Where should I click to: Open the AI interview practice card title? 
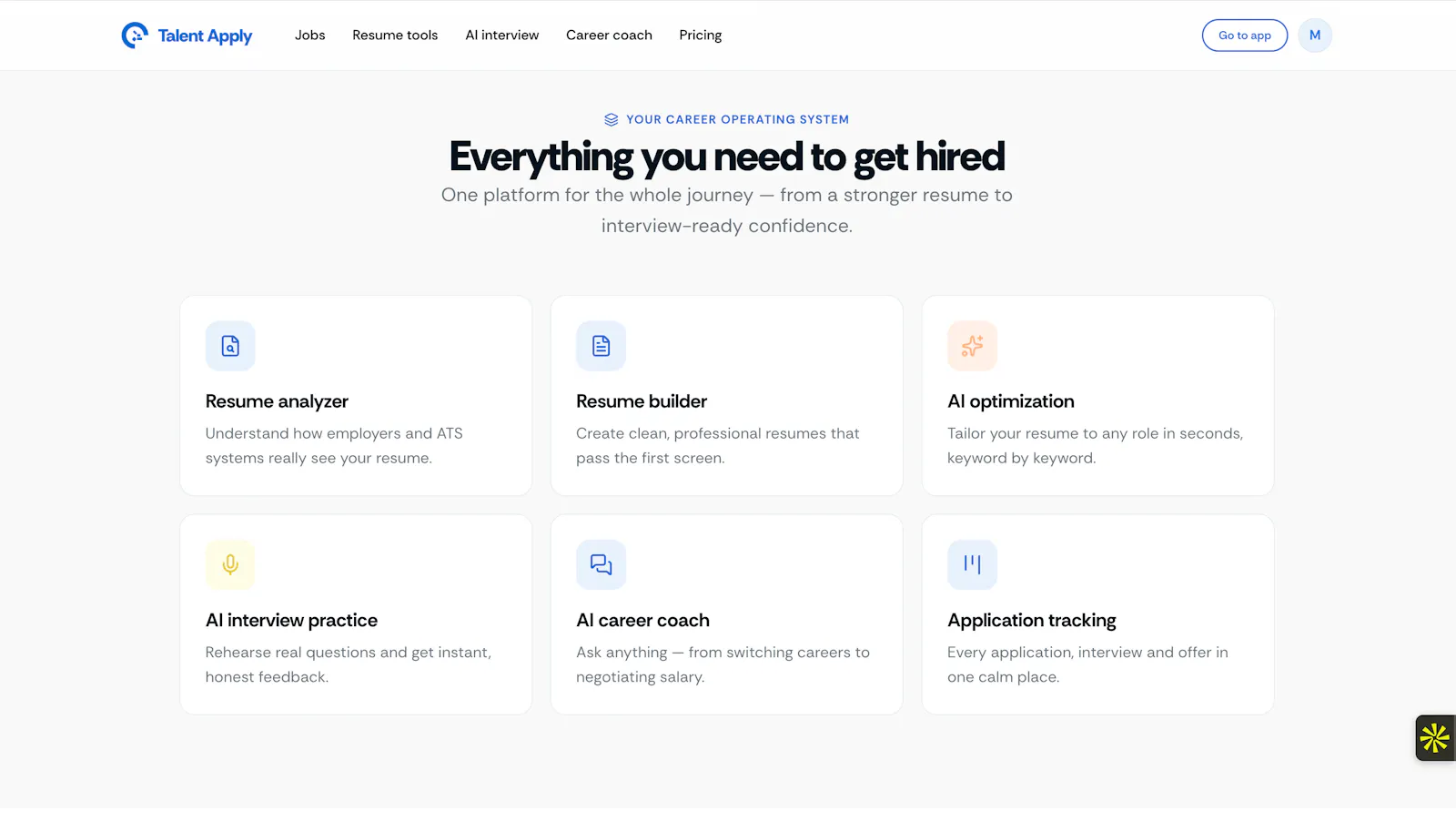[291, 621]
